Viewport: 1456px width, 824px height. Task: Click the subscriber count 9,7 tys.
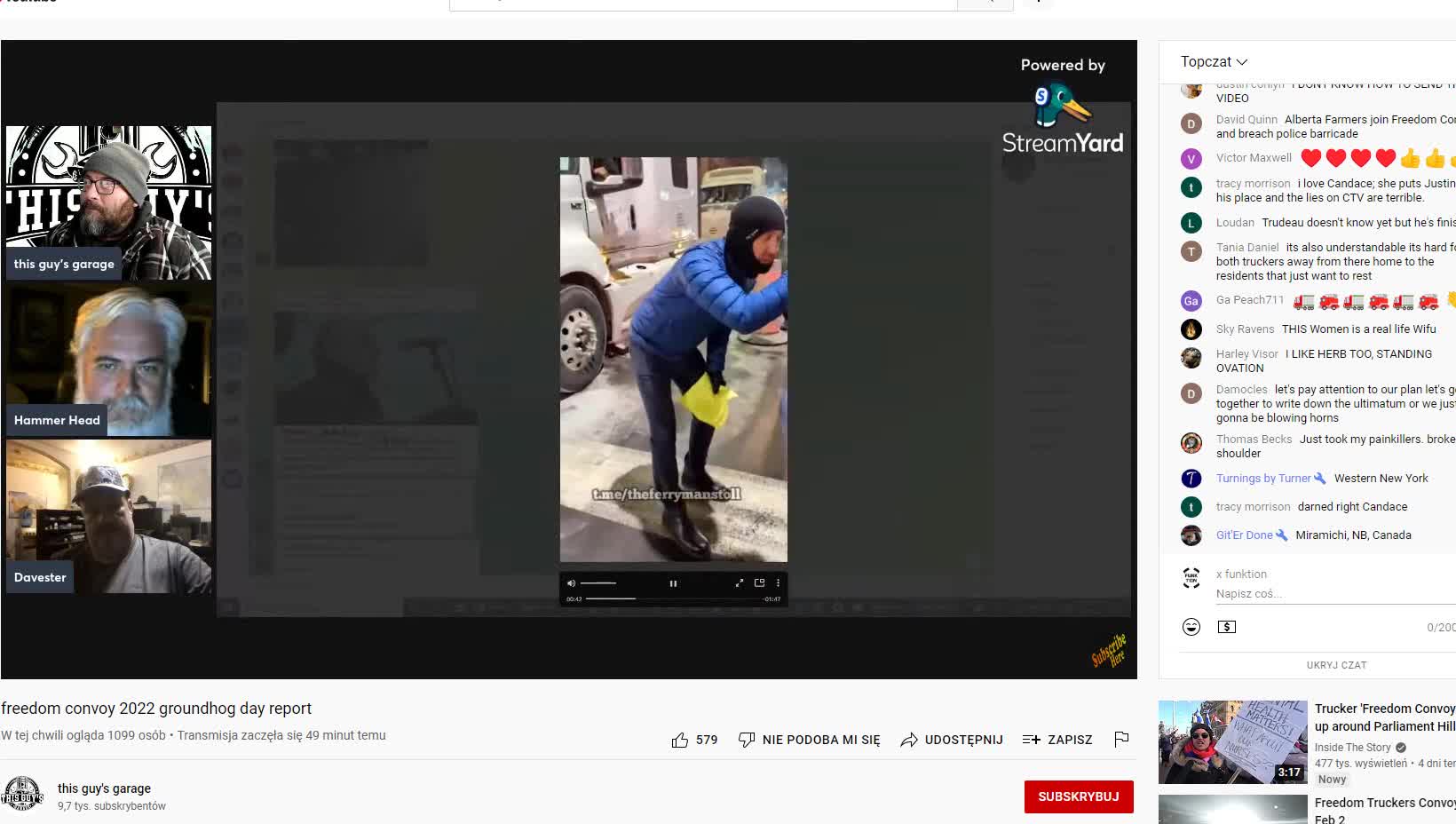(112, 806)
